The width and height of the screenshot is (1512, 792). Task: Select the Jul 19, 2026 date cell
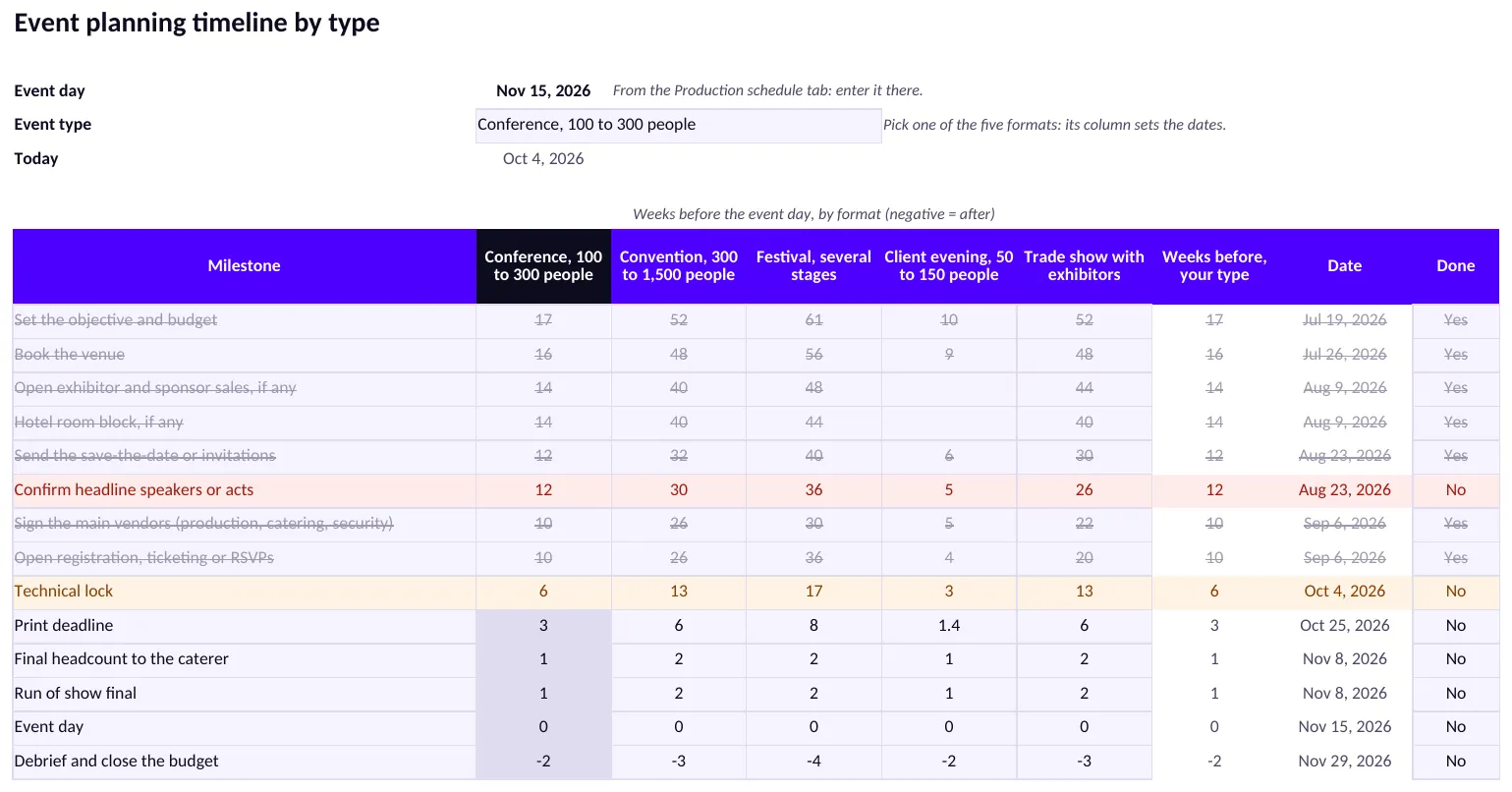click(x=1345, y=320)
